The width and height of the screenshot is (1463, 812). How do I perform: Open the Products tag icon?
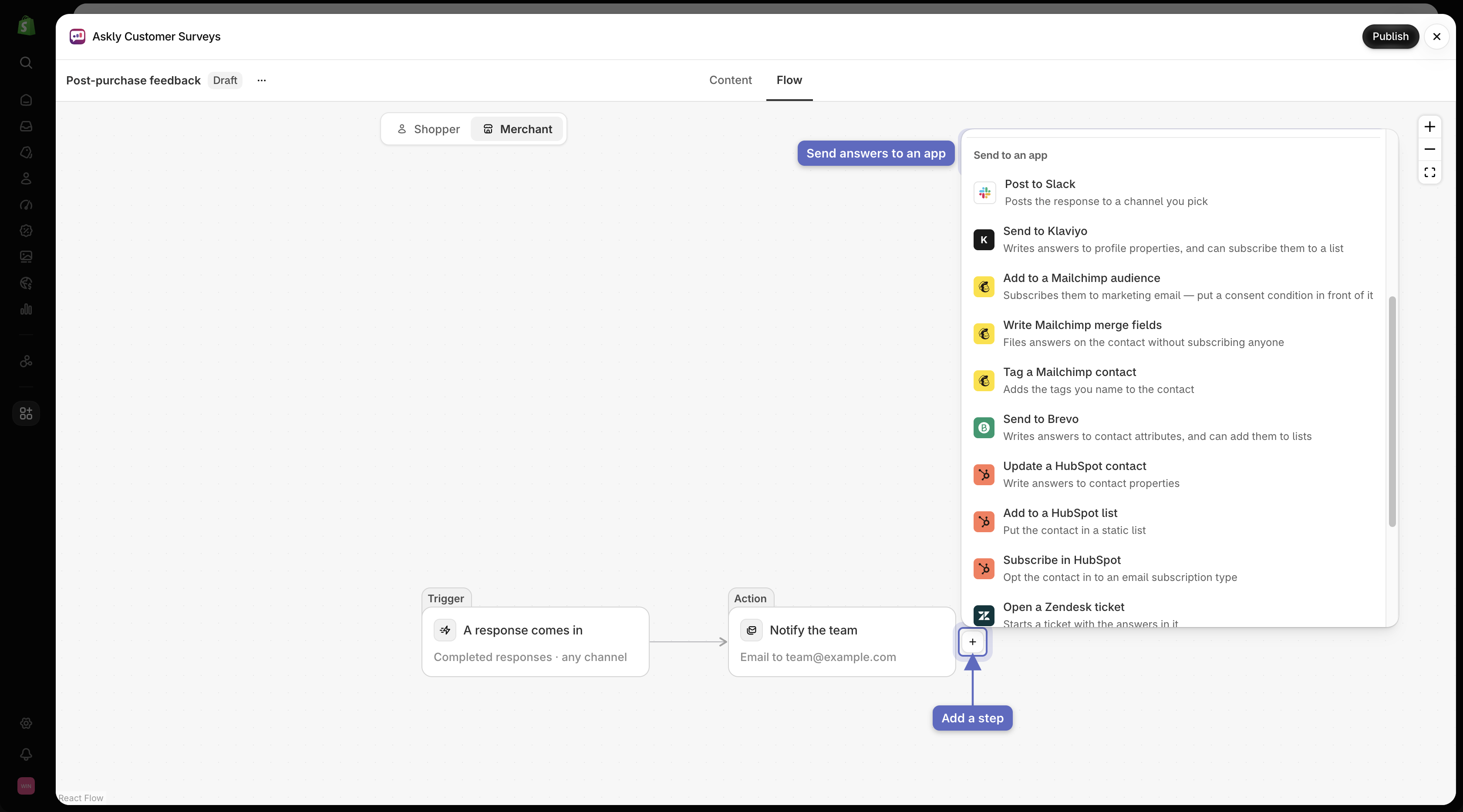26,152
